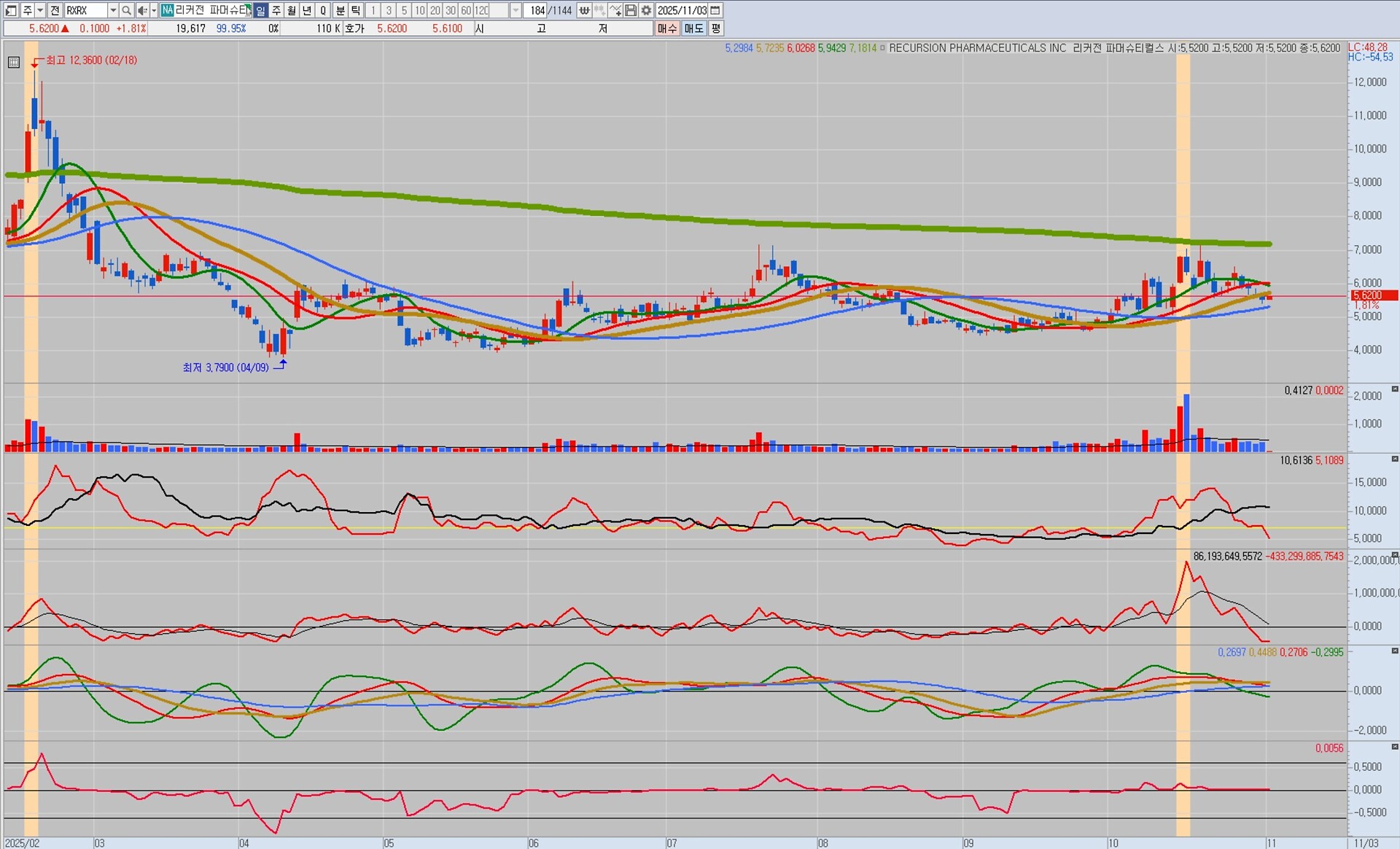Select the tick (틱) chart tab
This screenshot has height=849, width=1400.
(x=356, y=10)
